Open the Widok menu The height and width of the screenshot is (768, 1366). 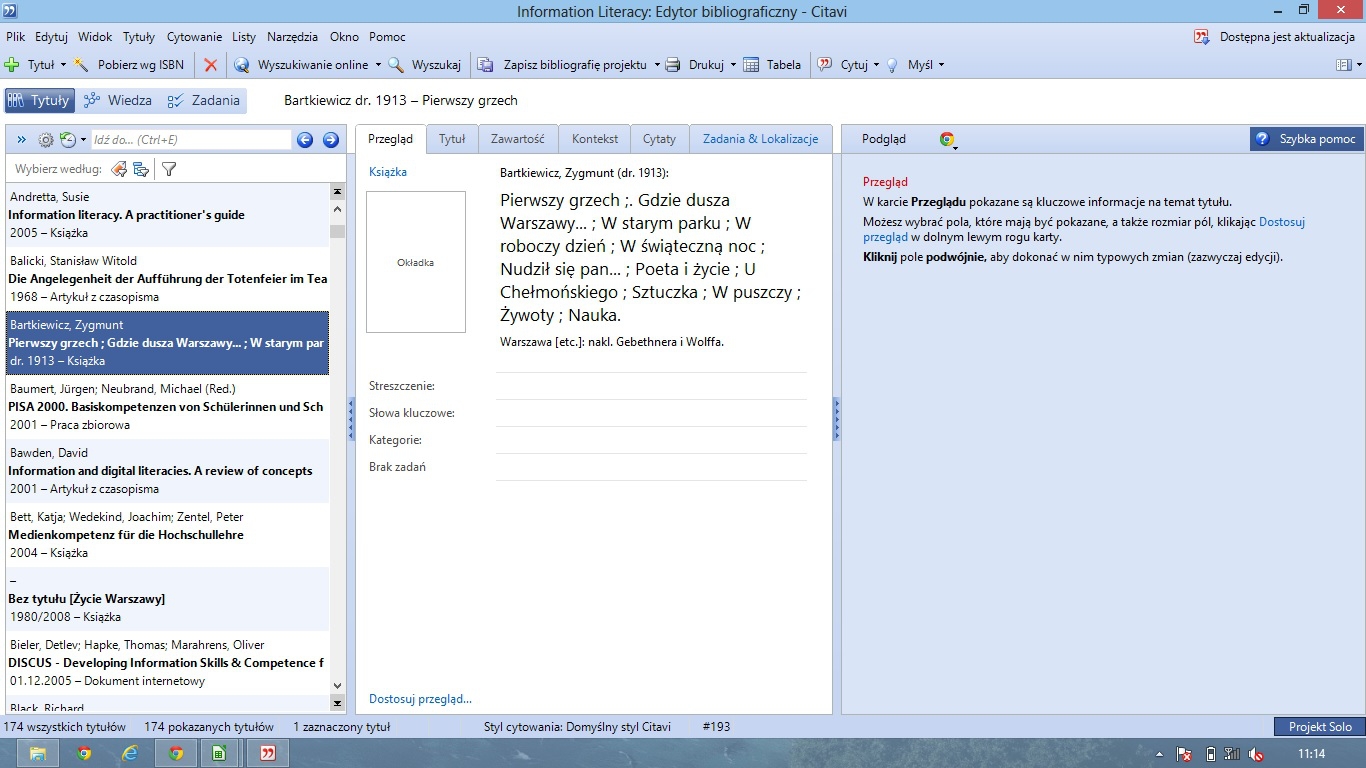pyautogui.click(x=95, y=37)
